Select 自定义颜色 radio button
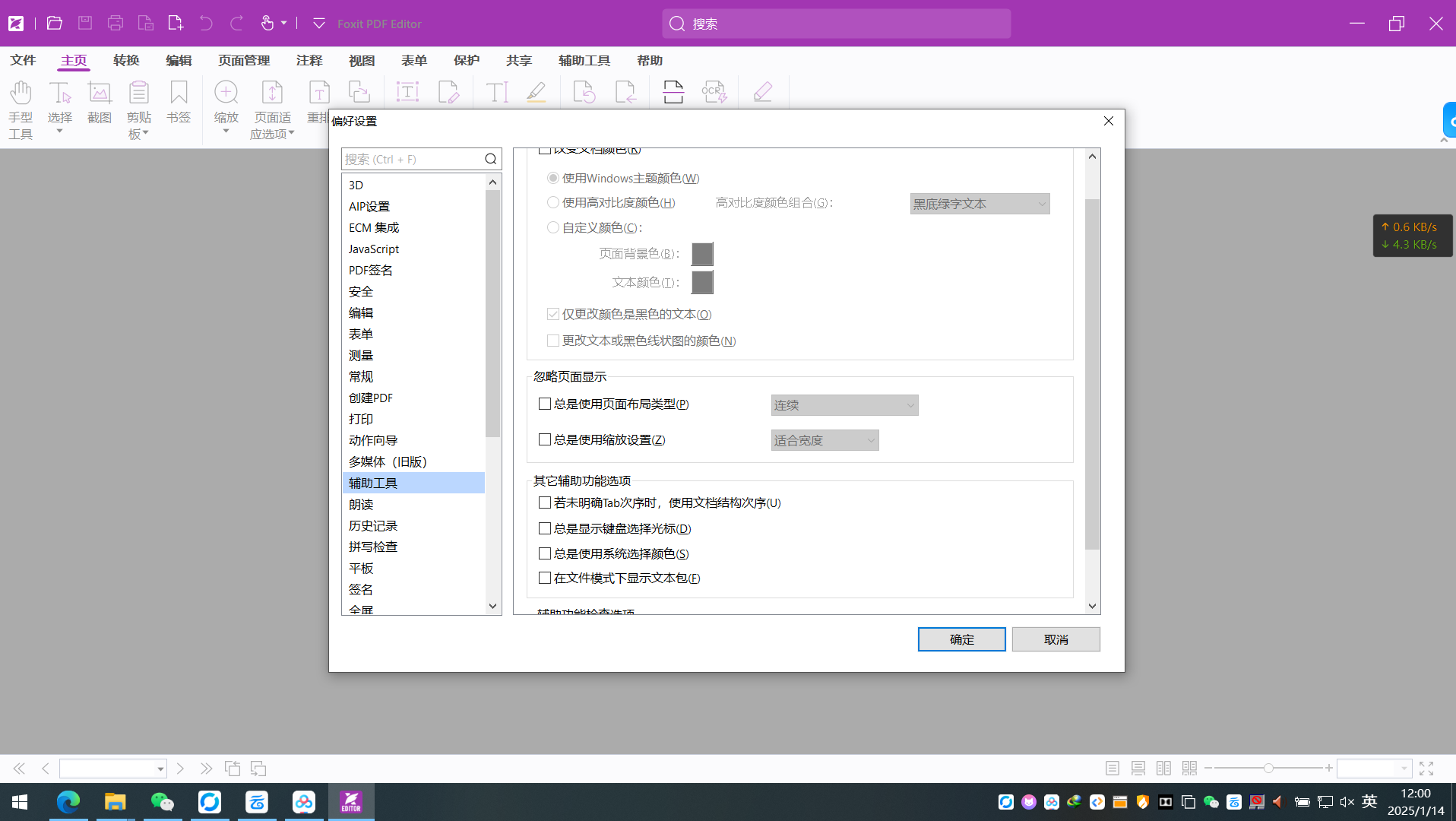The image size is (1456, 821). click(553, 227)
